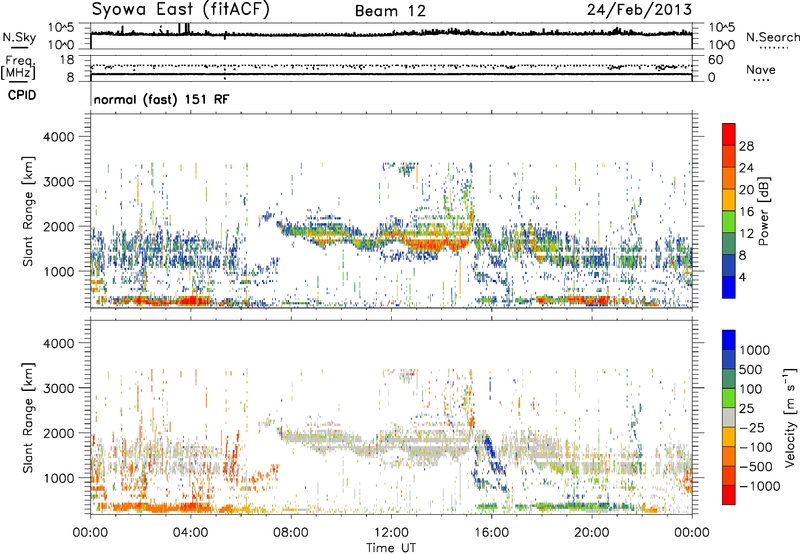Screen dimensions: 800x554
Task: Click the '28' tick on the Power color bar
Action: (746, 146)
